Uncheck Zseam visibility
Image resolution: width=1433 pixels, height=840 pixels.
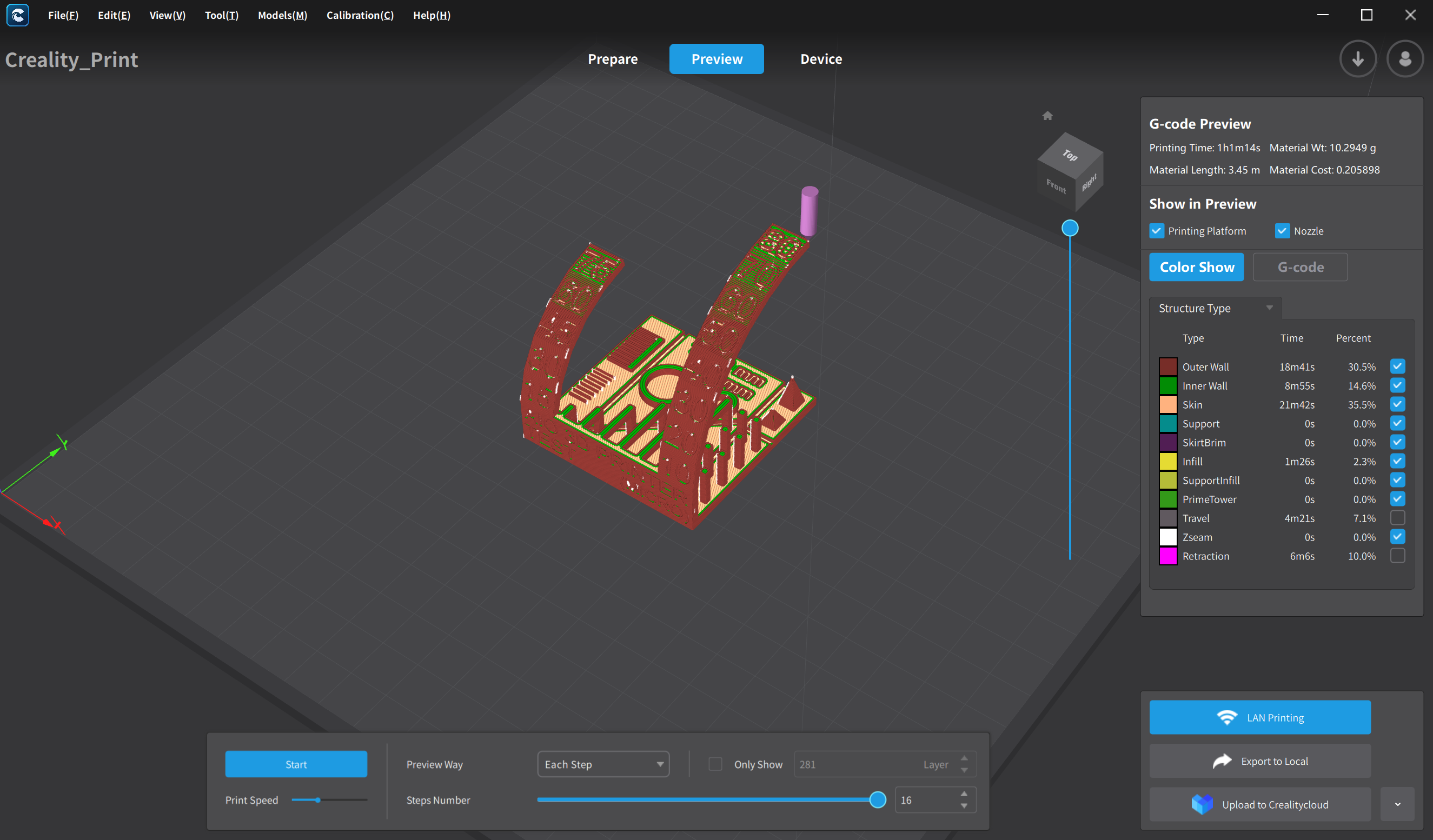(x=1397, y=537)
